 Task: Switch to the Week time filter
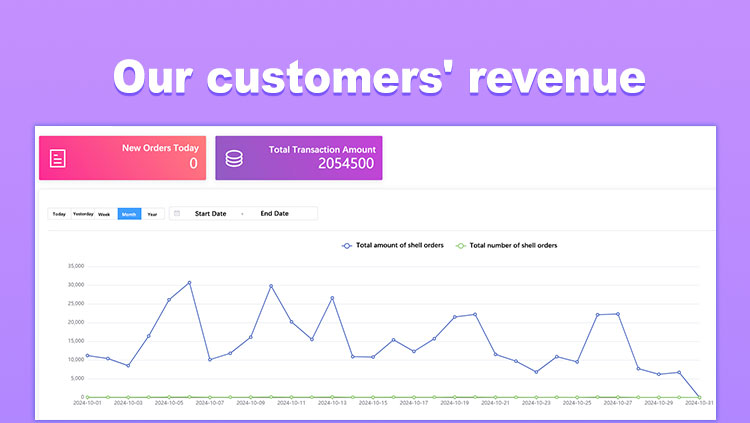104,214
